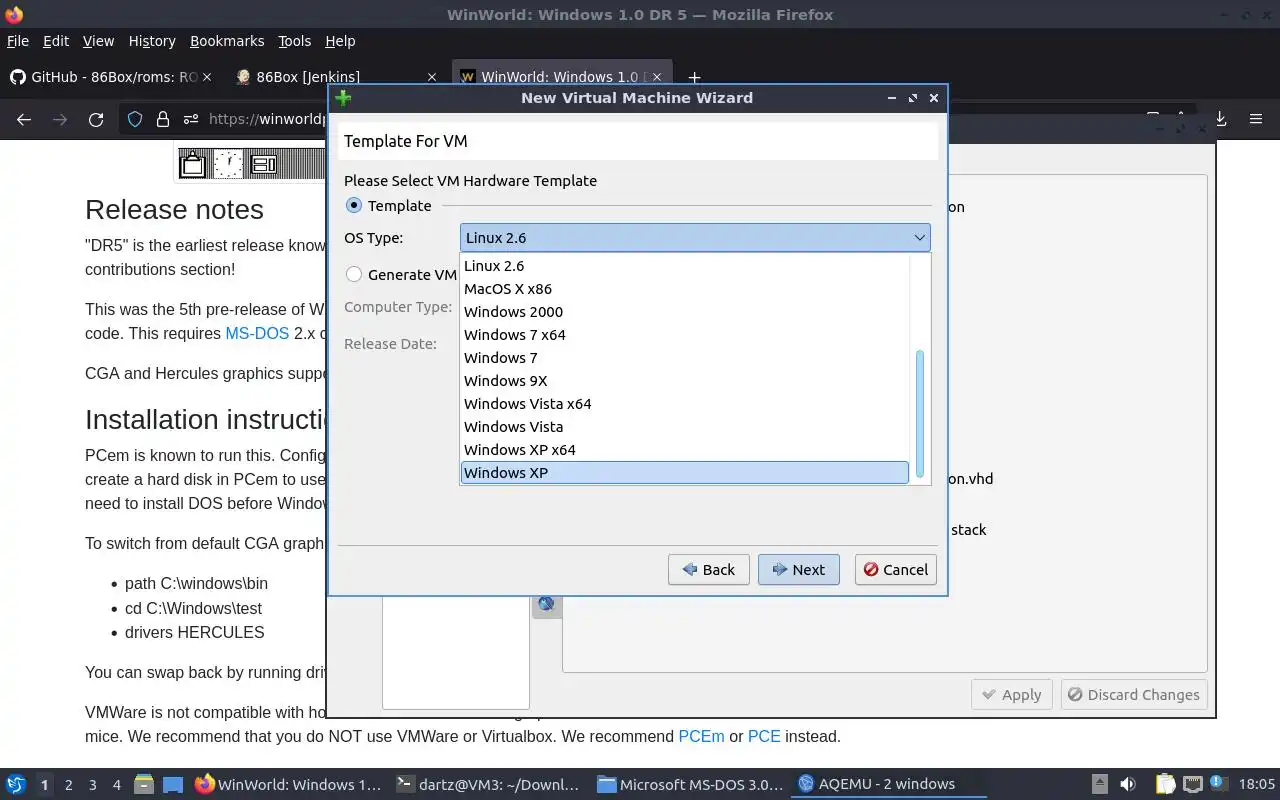Click the Firefox forward arrow
1280x800 pixels.
tap(60, 119)
